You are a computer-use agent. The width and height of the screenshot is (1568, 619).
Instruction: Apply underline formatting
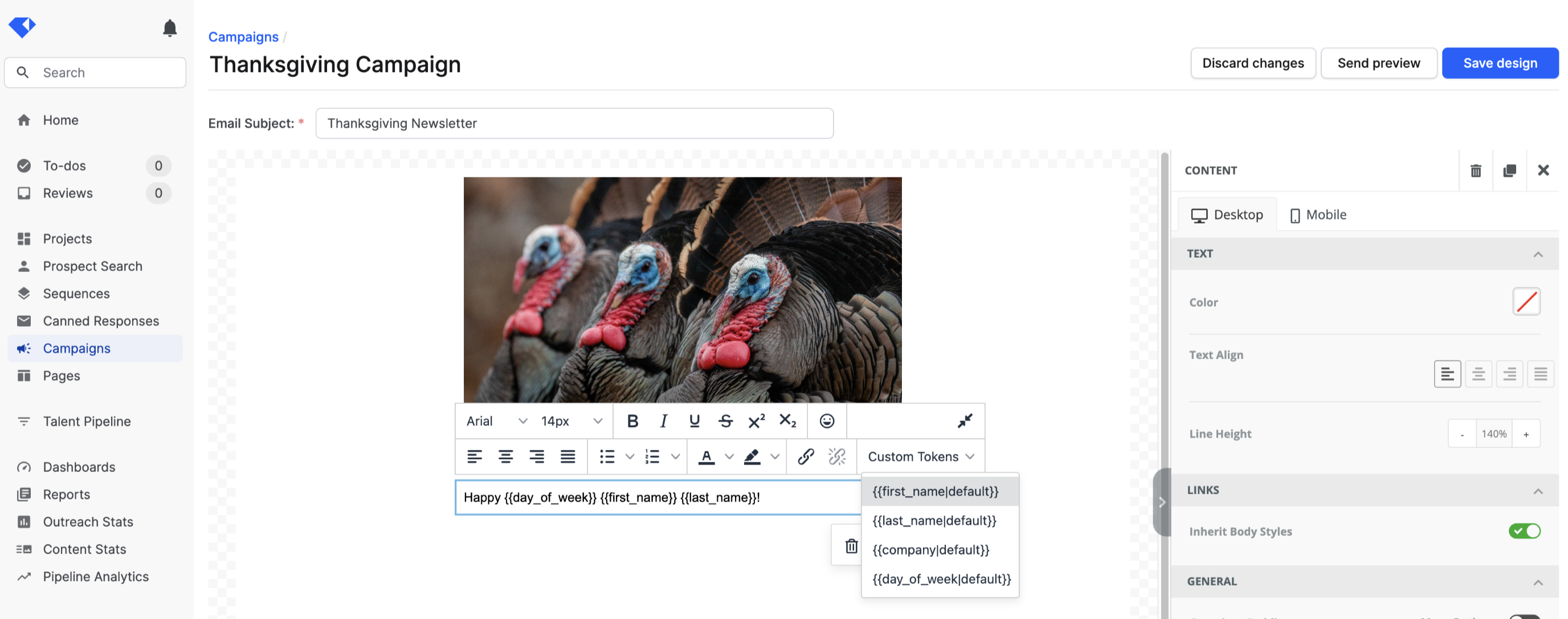tap(694, 421)
